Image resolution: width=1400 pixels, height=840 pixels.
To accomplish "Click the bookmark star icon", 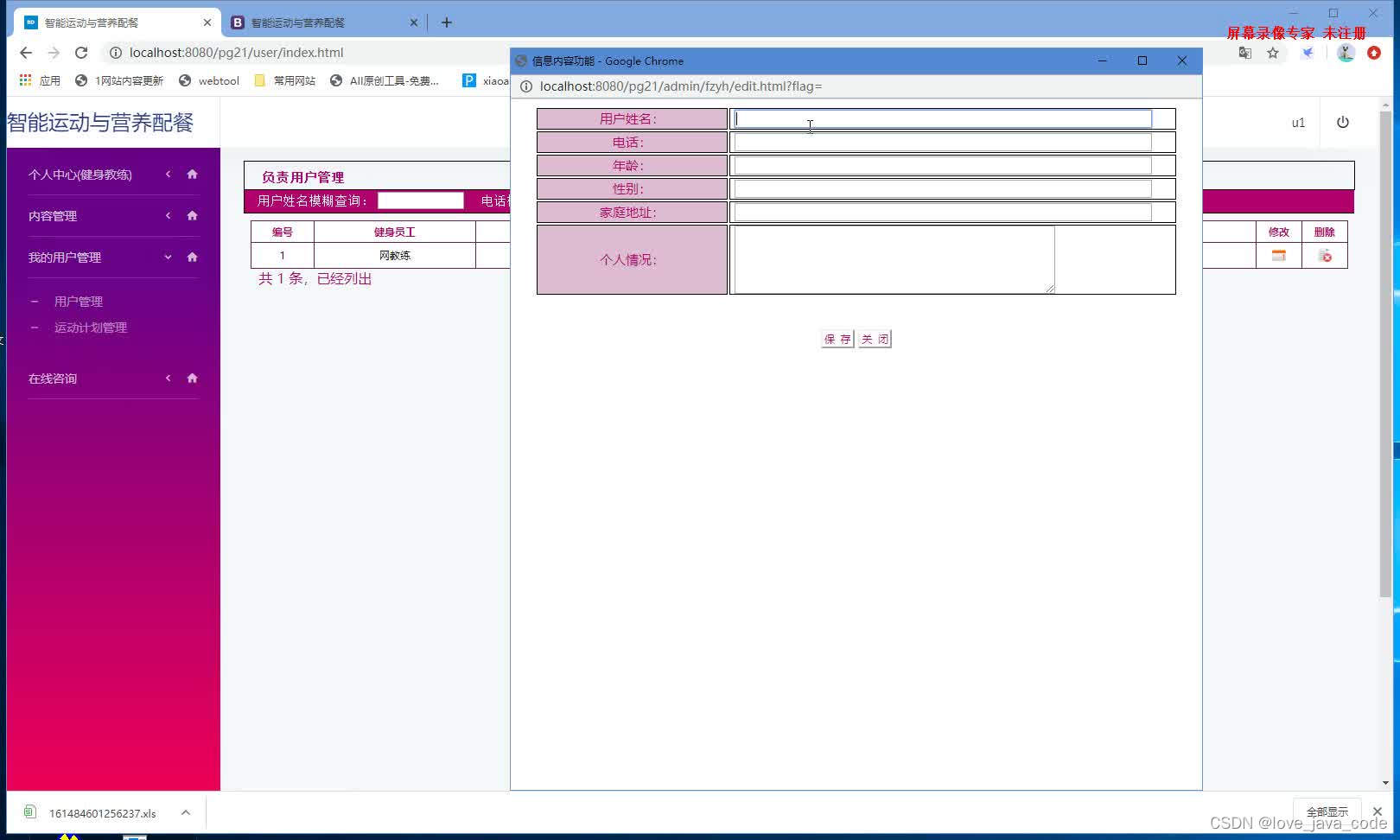I will [x=1273, y=53].
